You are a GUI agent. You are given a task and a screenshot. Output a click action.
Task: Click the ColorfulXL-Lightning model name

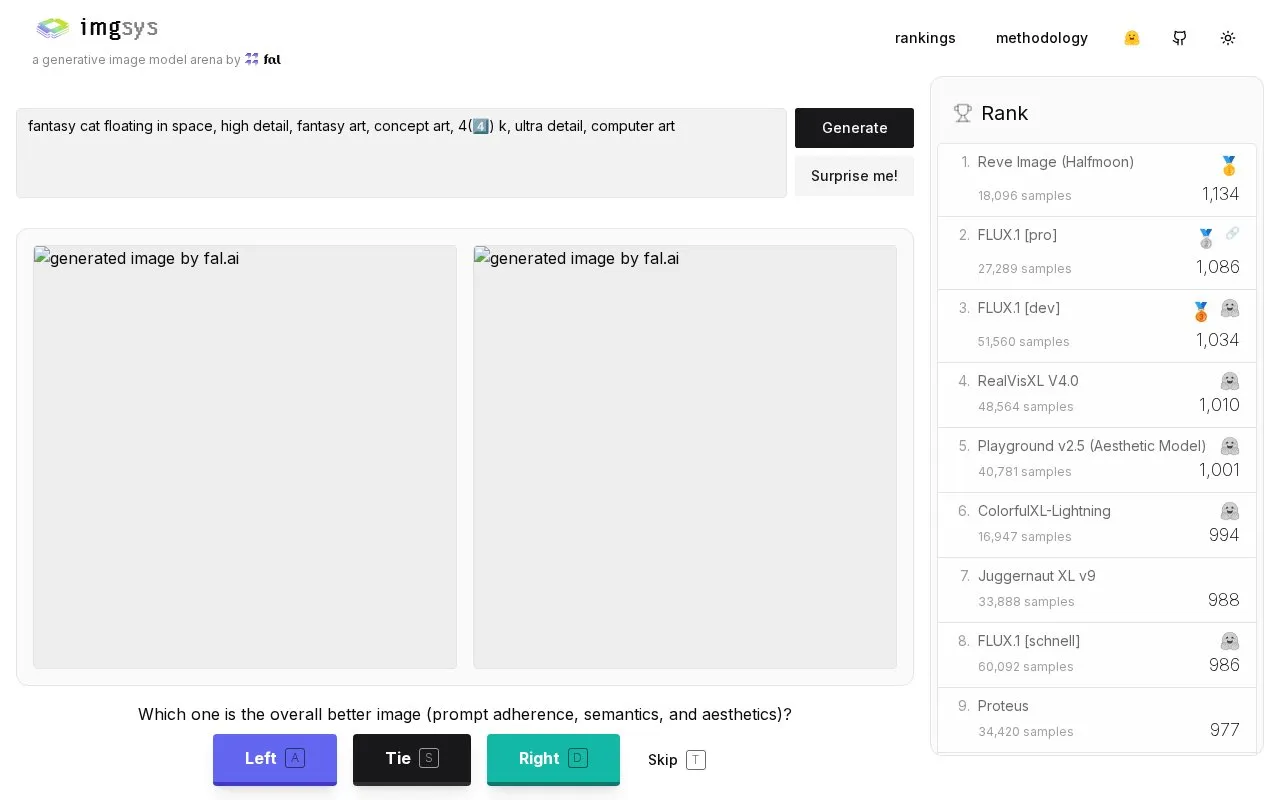coord(1044,511)
